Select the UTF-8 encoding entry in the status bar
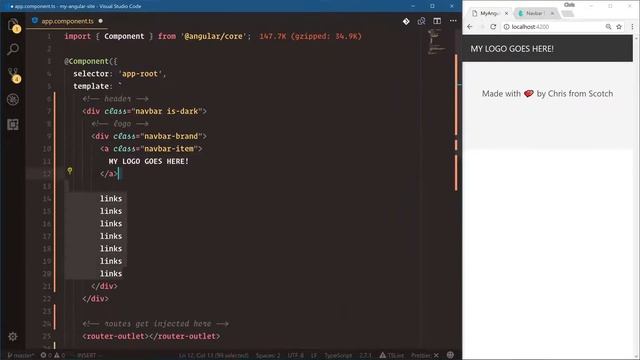 coord(296,356)
